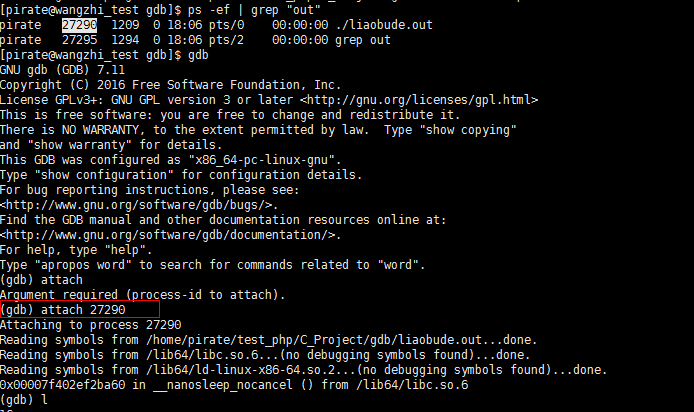Viewport: 694px width, 412px height.
Task: Click the address 0x00007f402ef2ba60
Action: (x=62, y=385)
